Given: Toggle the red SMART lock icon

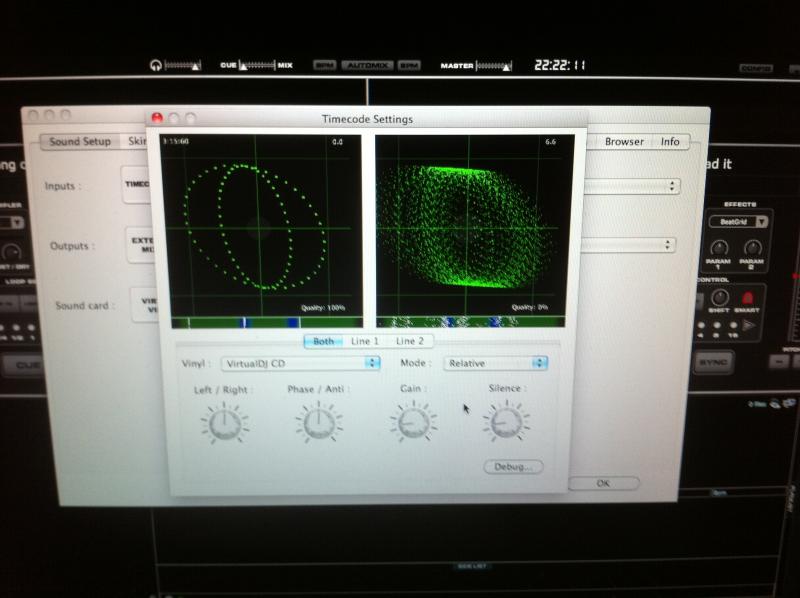Looking at the screenshot, I should [747, 298].
